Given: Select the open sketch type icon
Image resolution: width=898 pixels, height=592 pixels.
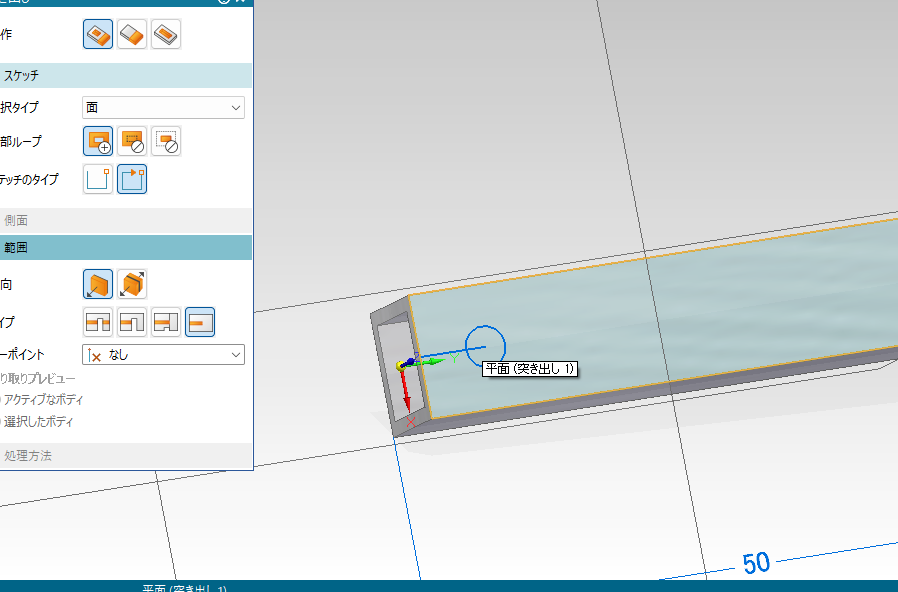Looking at the screenshot, I should (98, 180).
